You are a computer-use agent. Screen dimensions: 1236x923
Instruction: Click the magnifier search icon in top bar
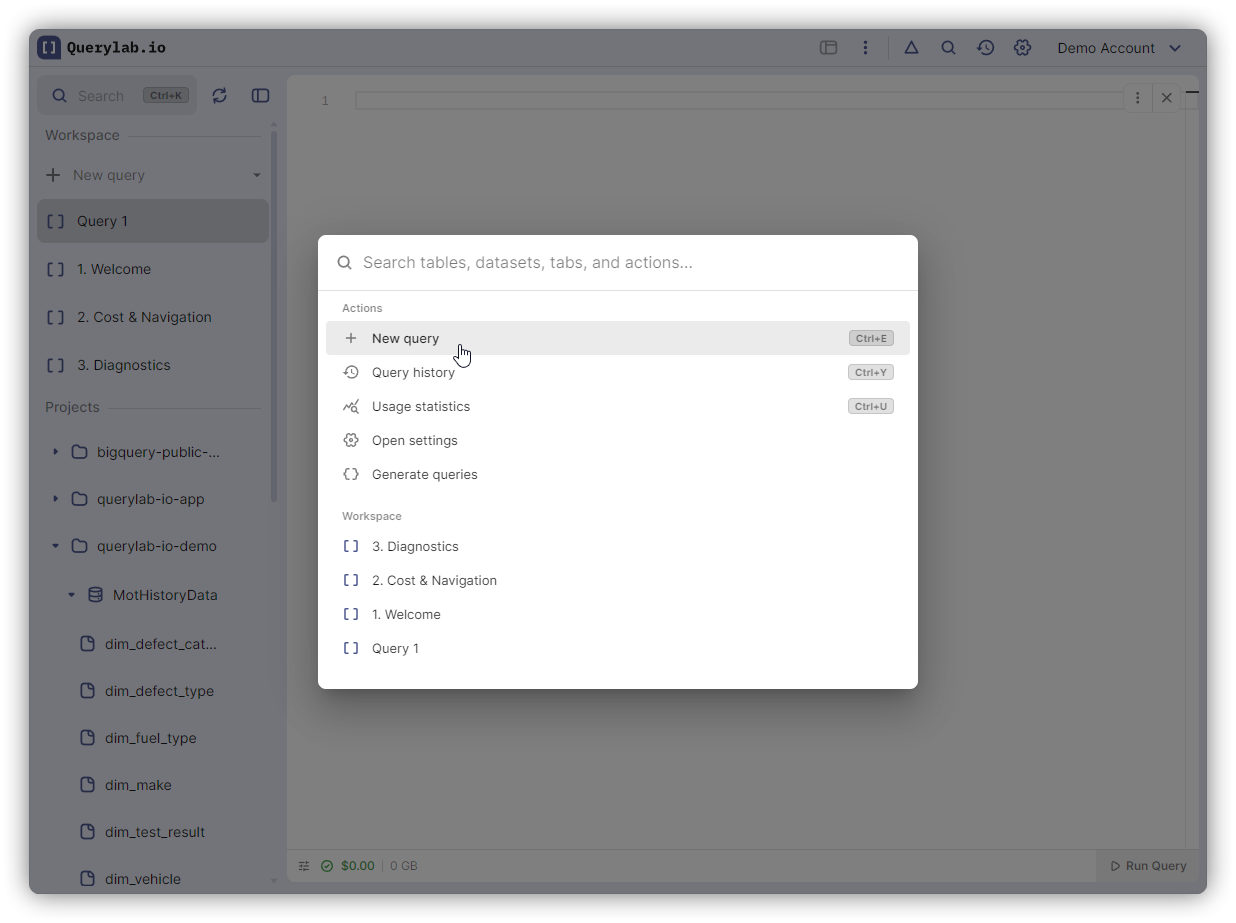click(948, 48)
